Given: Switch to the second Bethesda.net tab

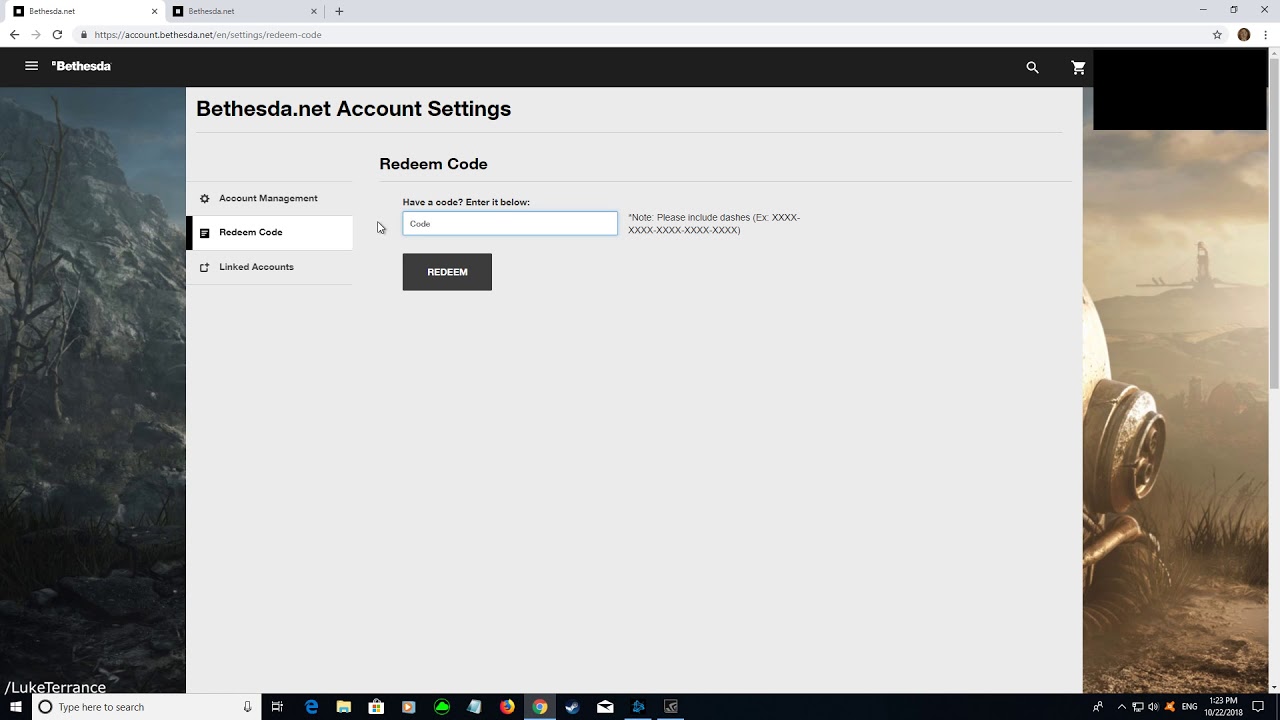Looking at the screenshot, I should [244, 11].
